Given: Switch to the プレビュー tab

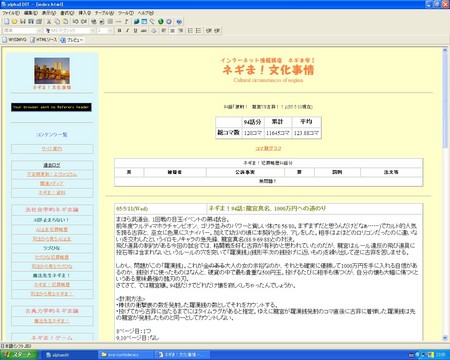Looking at the screenshot, I should point(72,40).
